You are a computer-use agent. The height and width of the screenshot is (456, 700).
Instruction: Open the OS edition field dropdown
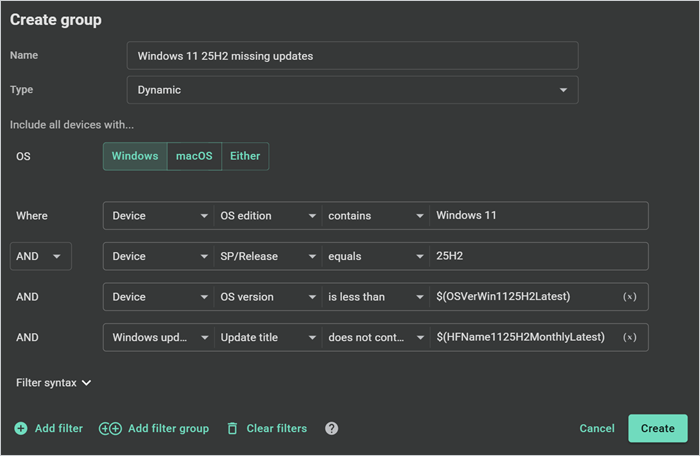268,216
